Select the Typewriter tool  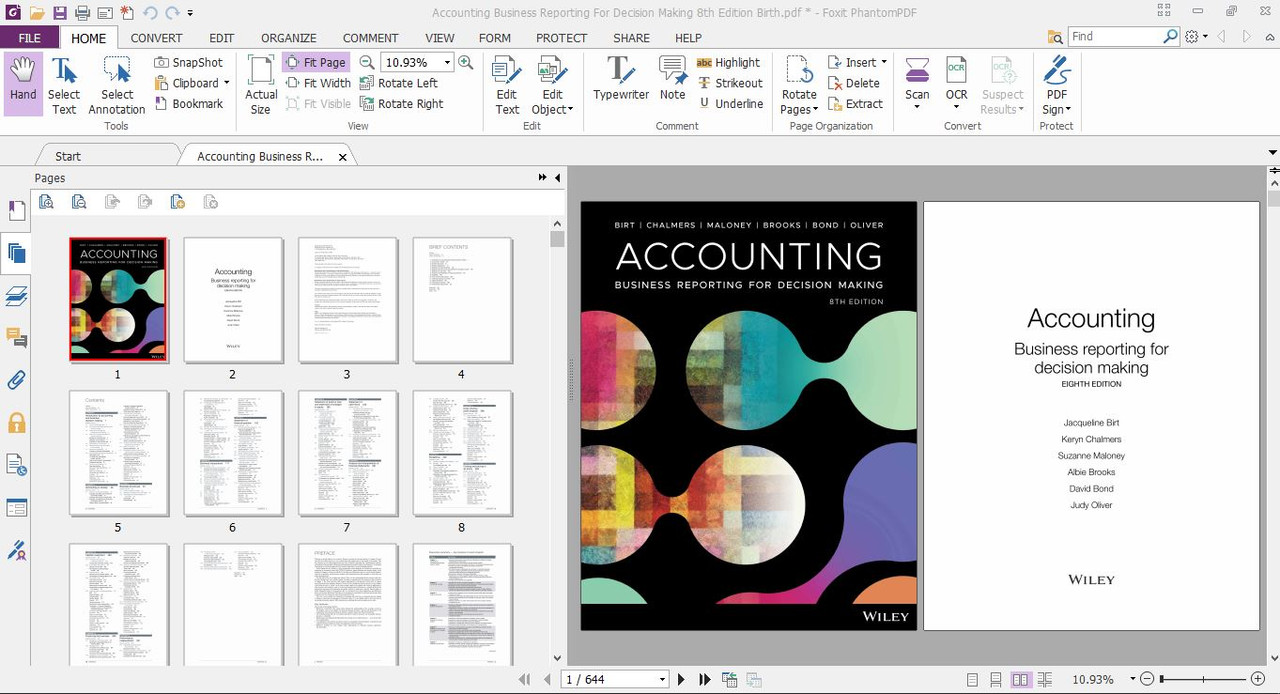[620, 79]
